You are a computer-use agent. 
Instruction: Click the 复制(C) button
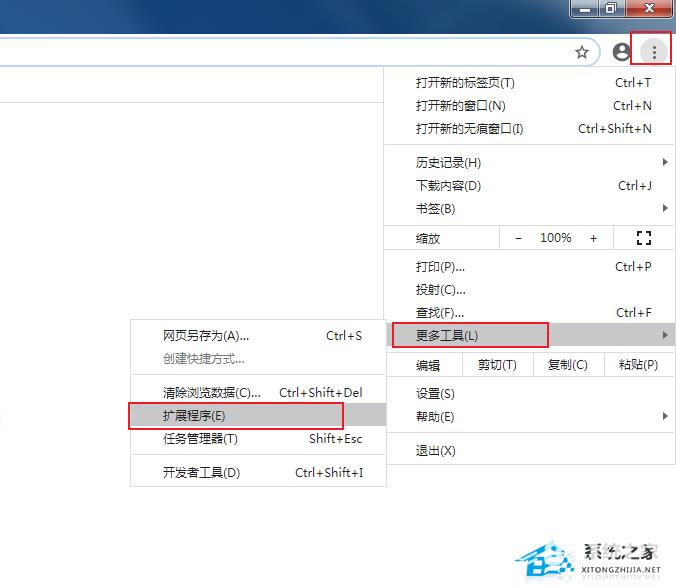click(x=568, y=365)
